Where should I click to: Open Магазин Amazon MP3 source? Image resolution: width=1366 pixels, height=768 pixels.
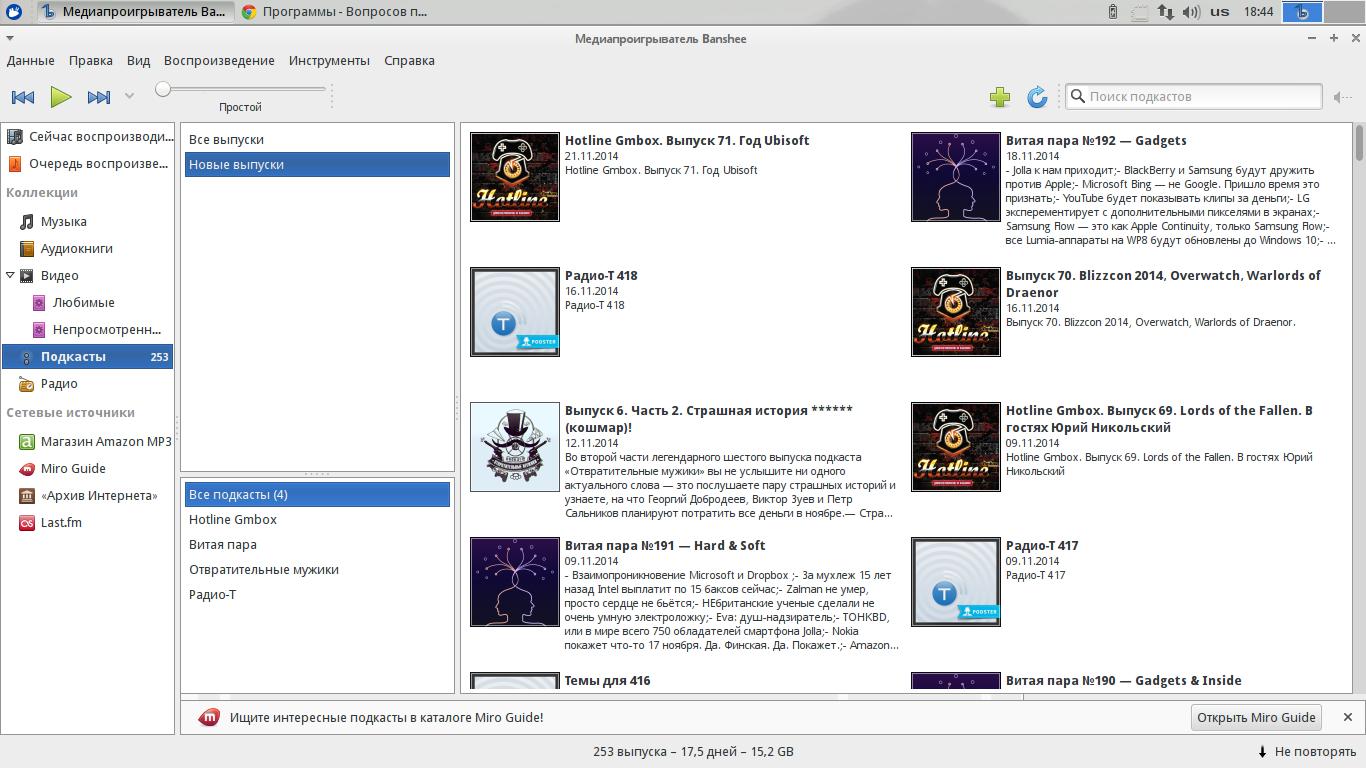coord(88,442)
